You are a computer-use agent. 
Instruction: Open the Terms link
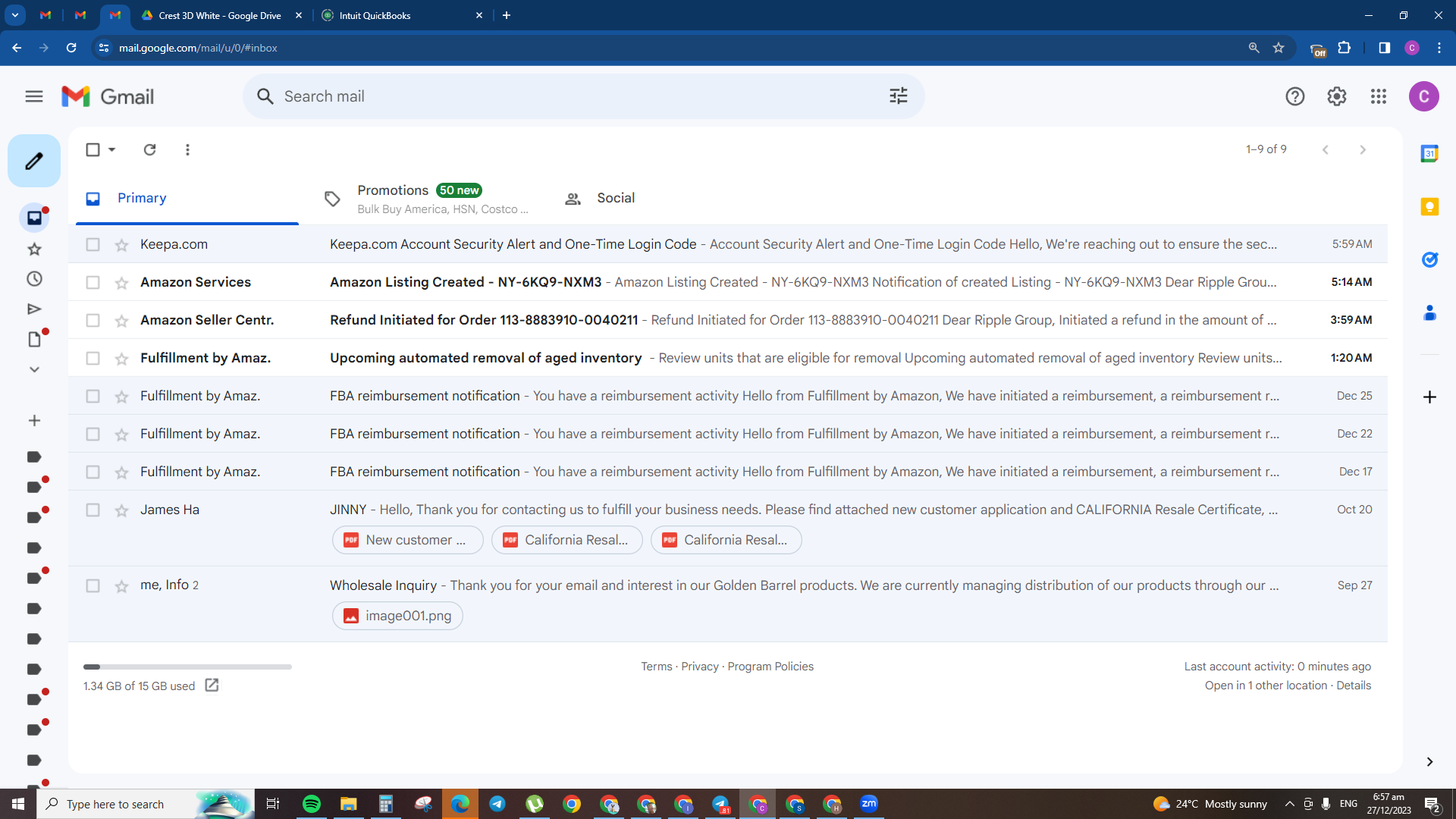657,667
